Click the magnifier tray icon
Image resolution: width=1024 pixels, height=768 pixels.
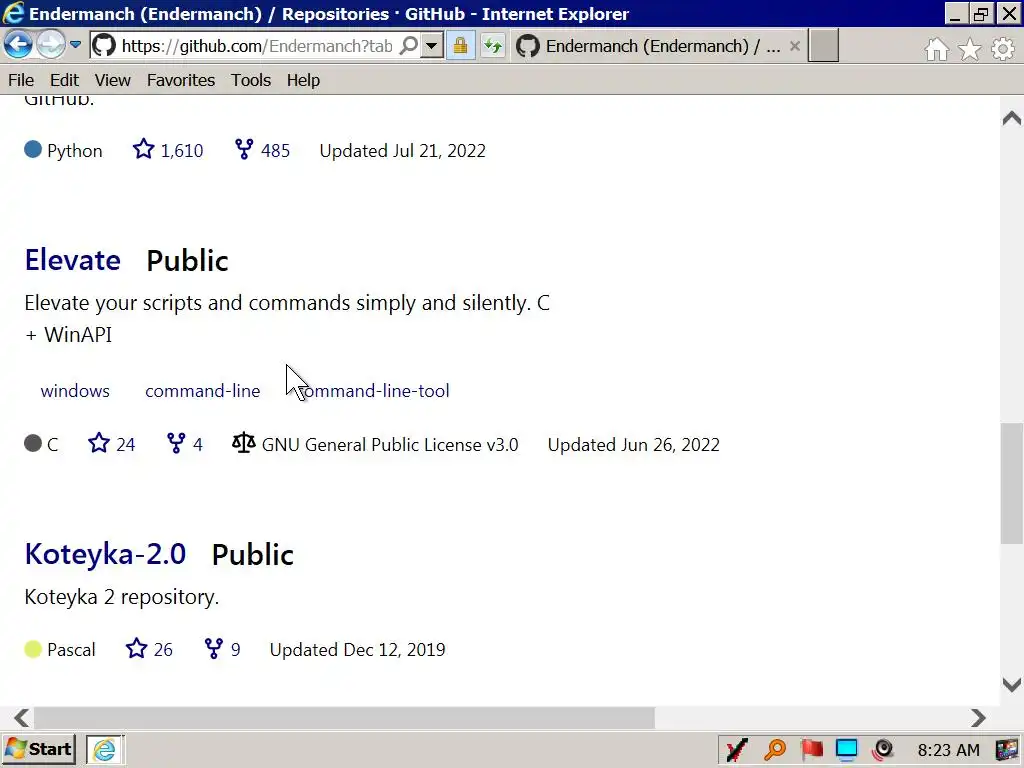(x=775, y=750)
